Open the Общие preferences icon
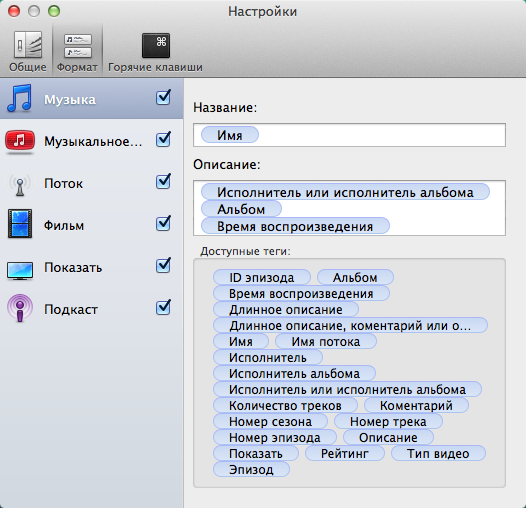The height and width of the screenshot is (508, 526). click(x=28, y=45)
